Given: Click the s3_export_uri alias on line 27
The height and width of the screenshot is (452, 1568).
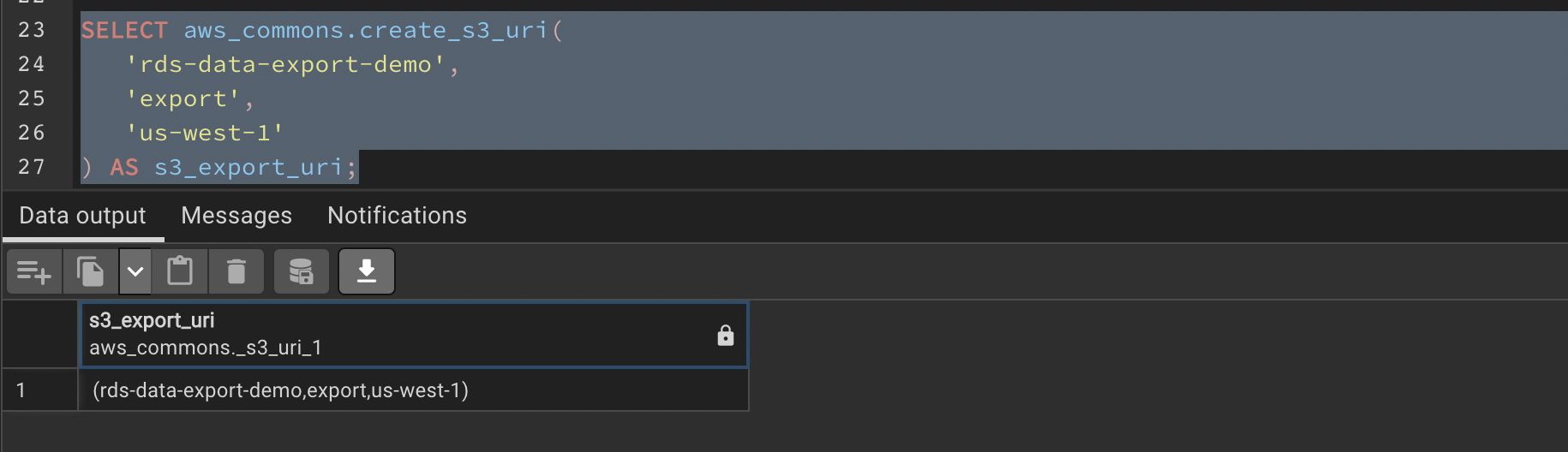Looking at the screenshot, I should pos(248,167).
